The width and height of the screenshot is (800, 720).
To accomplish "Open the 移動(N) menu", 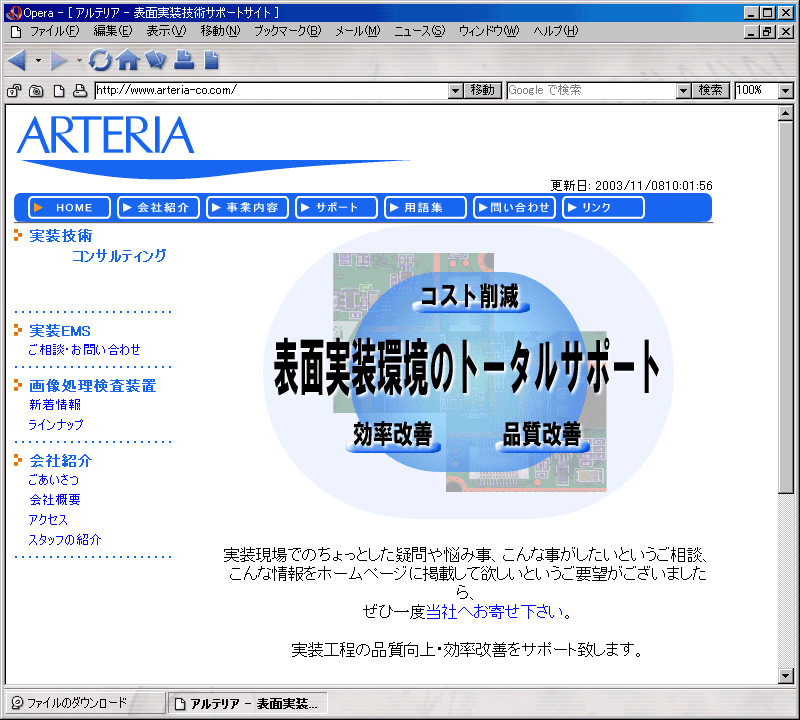I will pos(220,31).
